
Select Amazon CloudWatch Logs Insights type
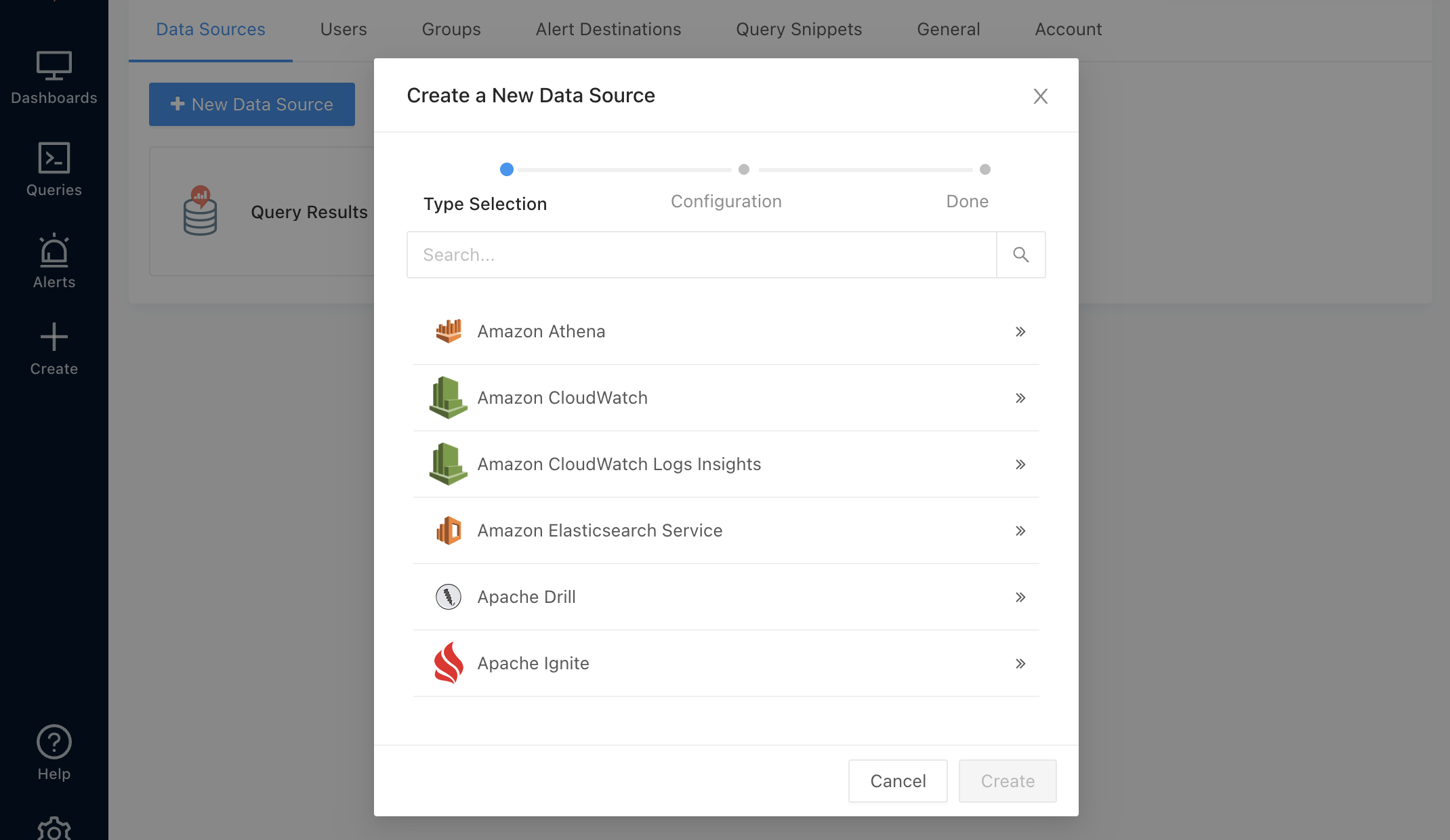point(726,464)
